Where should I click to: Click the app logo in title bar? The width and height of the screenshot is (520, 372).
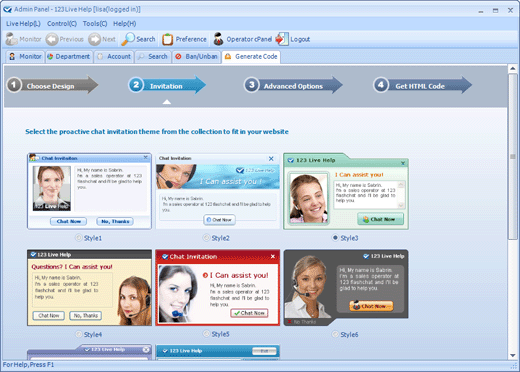tap(7, 9)
